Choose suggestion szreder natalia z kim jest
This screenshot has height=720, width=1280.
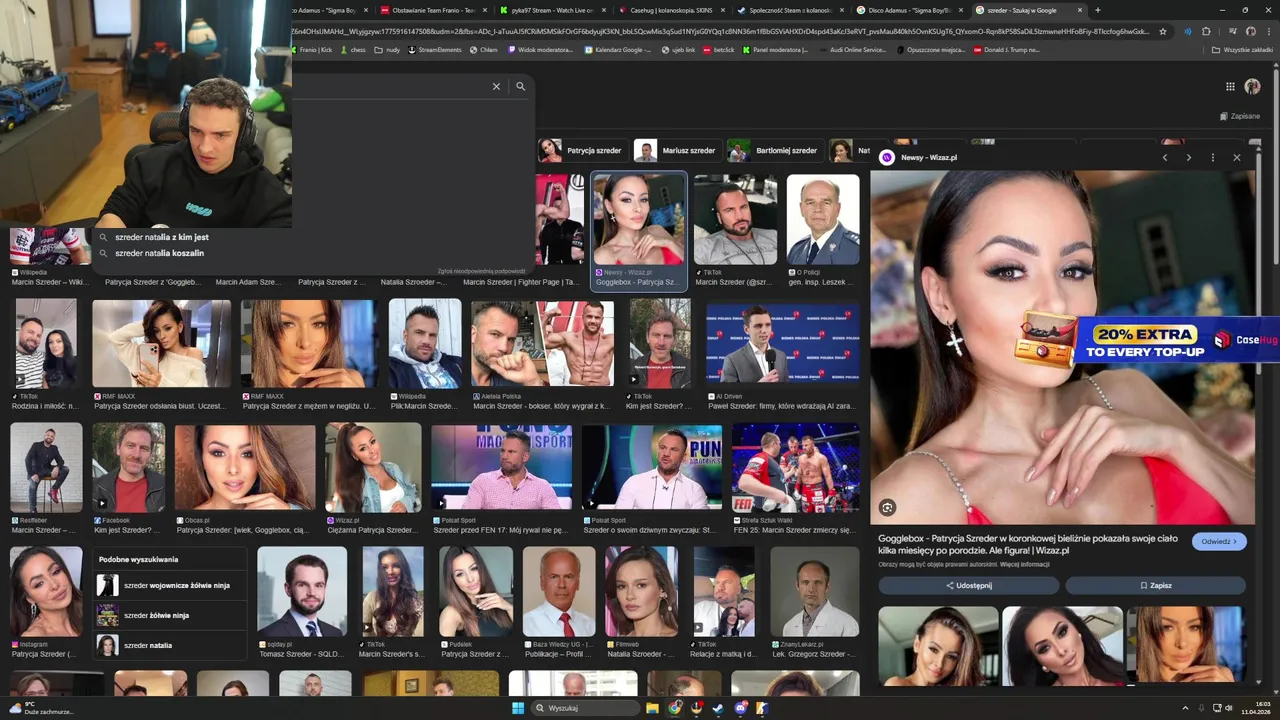click(161, 237)
